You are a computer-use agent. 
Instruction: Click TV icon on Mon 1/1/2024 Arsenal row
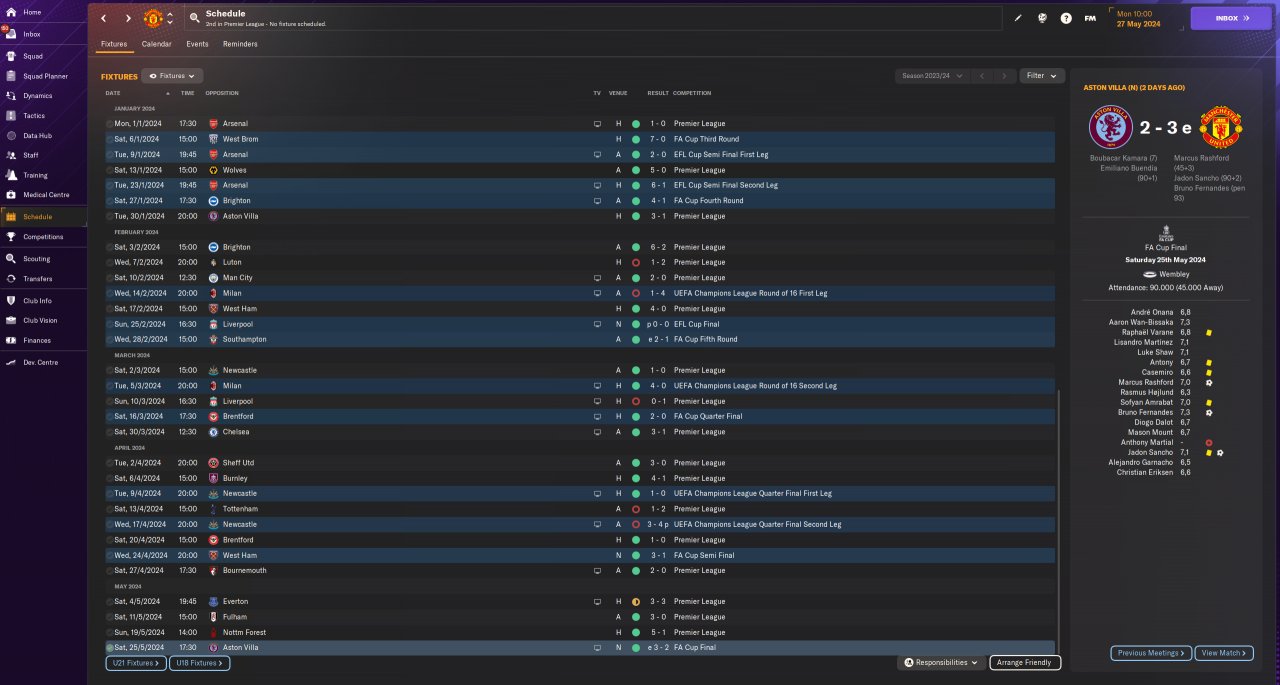point(597,123)
